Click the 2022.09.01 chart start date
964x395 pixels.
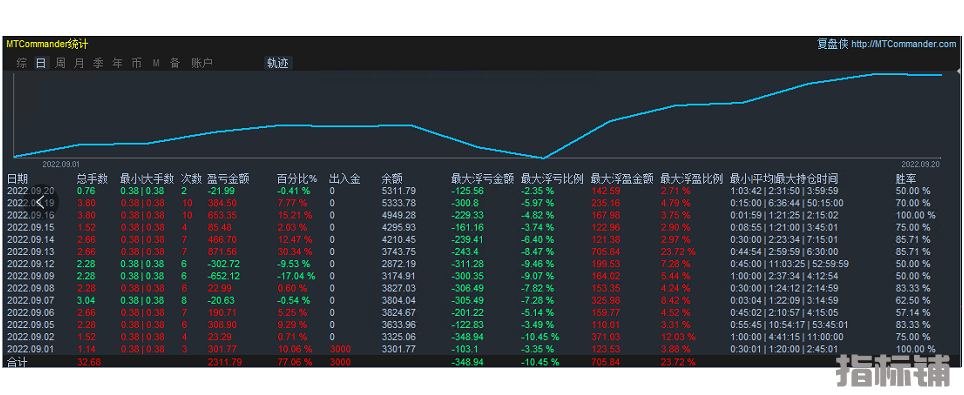[61, 164]
